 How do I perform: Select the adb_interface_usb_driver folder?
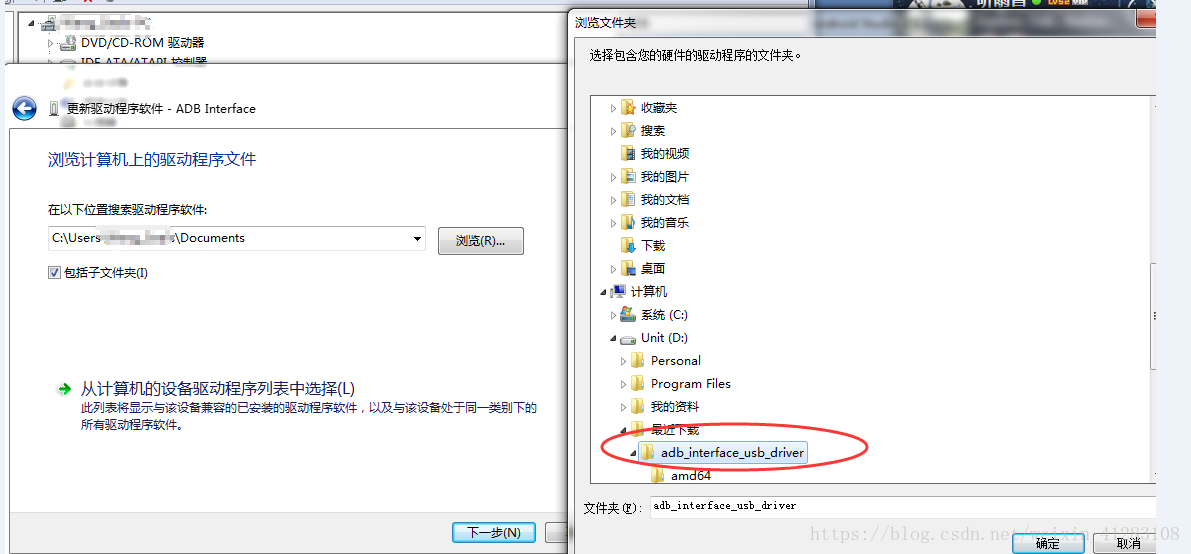(x=722, y=453)
